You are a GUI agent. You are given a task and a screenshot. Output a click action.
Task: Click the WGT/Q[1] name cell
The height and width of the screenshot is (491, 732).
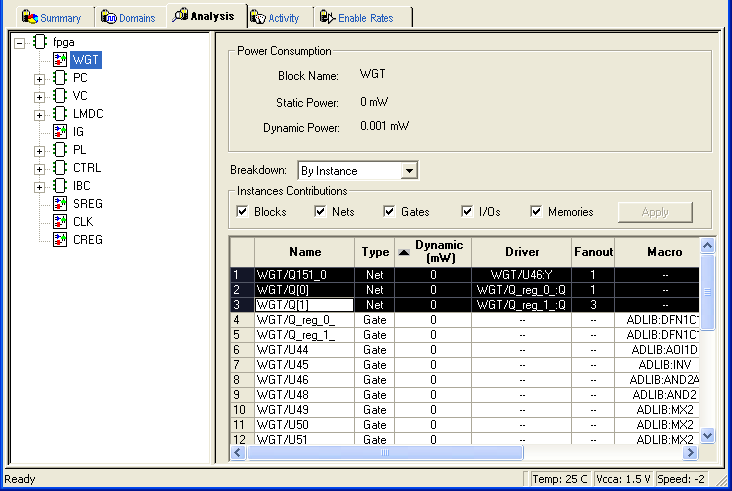point(304,305)
